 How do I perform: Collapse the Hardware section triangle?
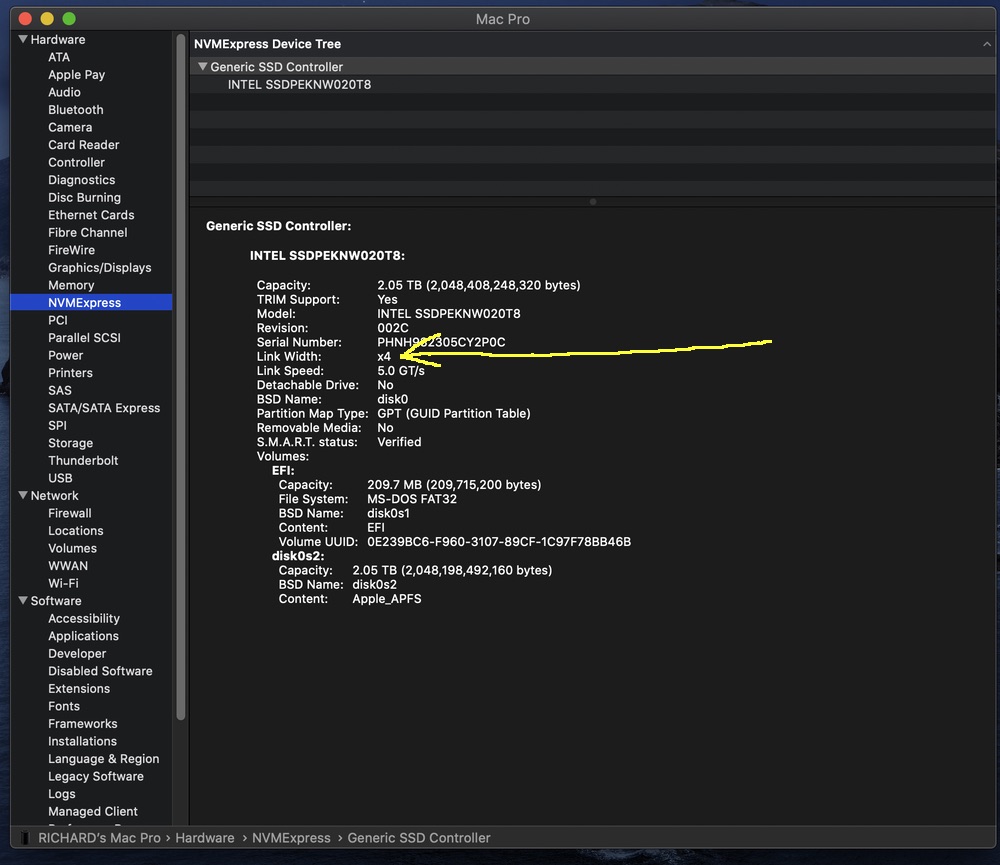pos(23,40)
